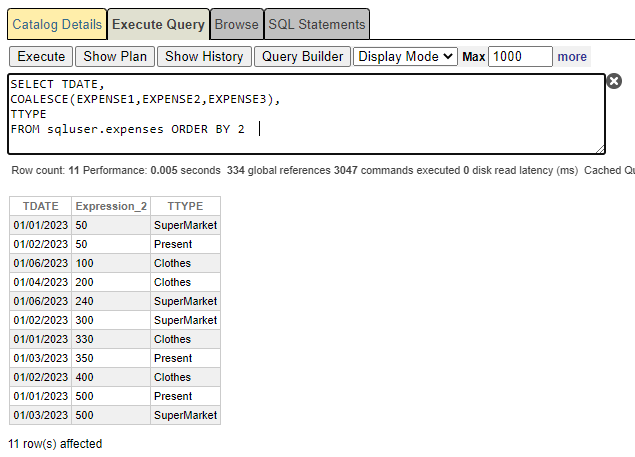Viewport: 635px width, 457px height.
Task: Click the Execute button
Action: [41, 57]
